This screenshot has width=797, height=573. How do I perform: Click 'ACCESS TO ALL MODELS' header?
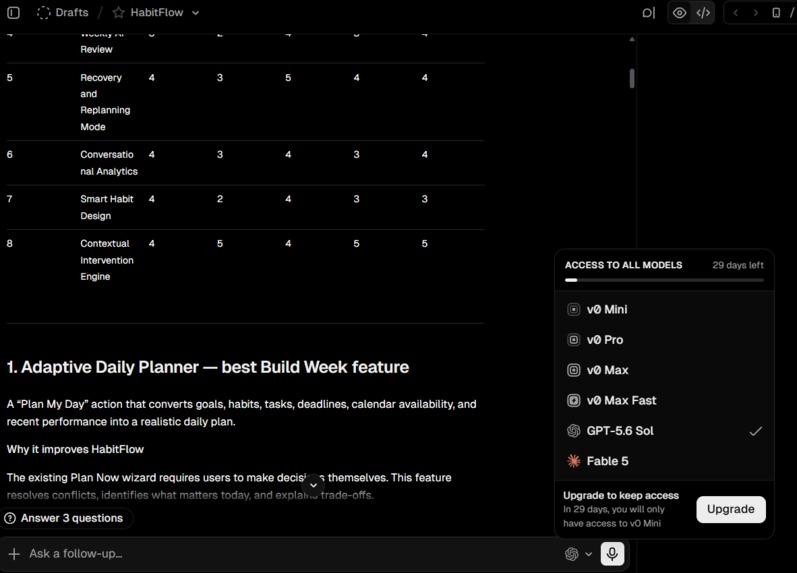tap(624, 265)
